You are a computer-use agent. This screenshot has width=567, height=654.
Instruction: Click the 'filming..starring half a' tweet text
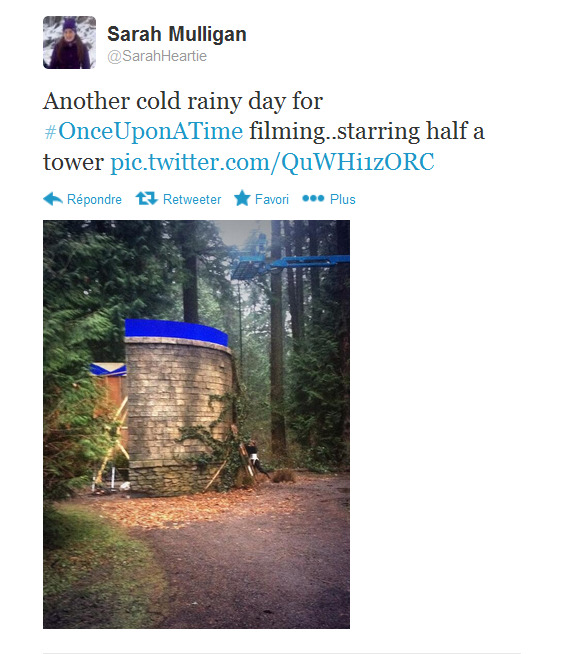click(x=367, y=131)
